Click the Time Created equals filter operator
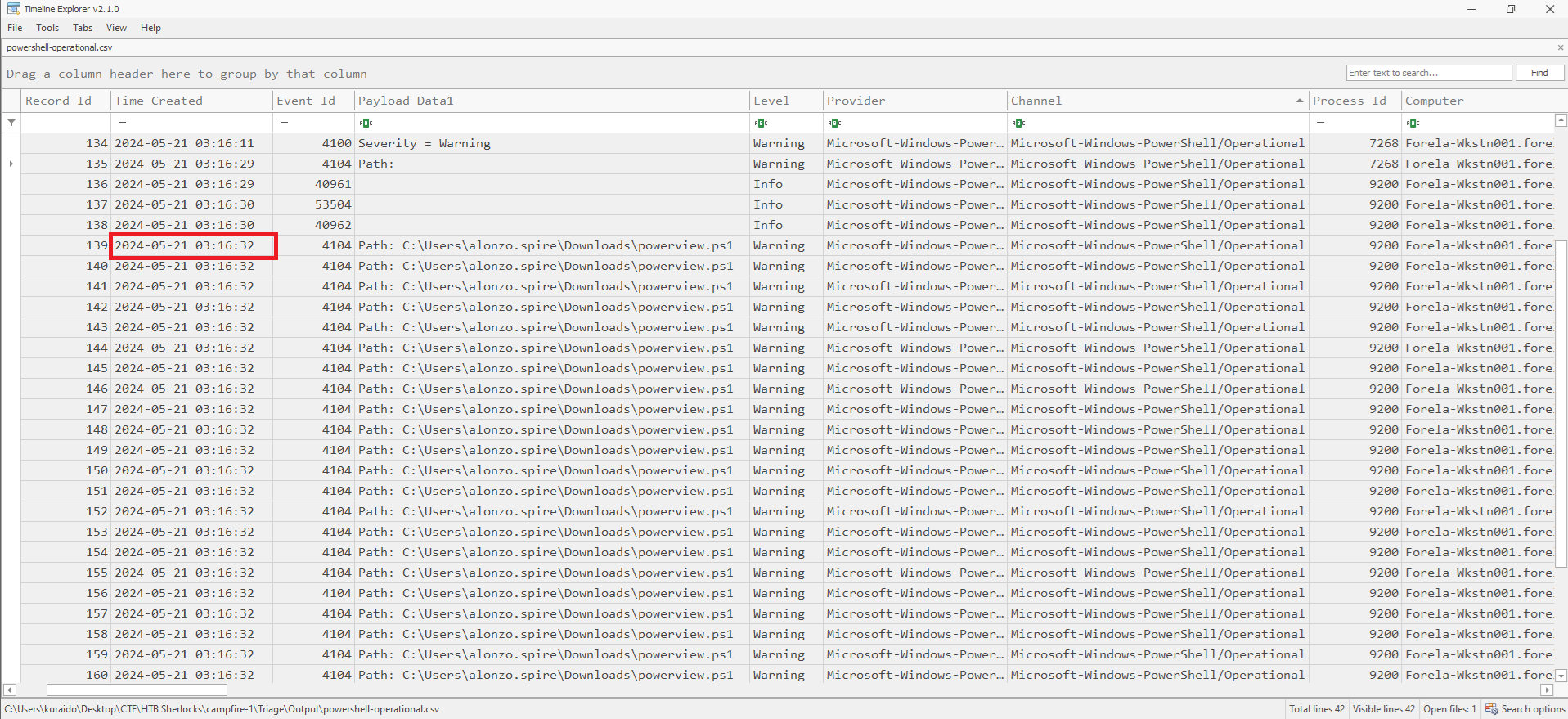Viewport: 1568px width, 719px height. pyautogui.click(x=122, y=123)
